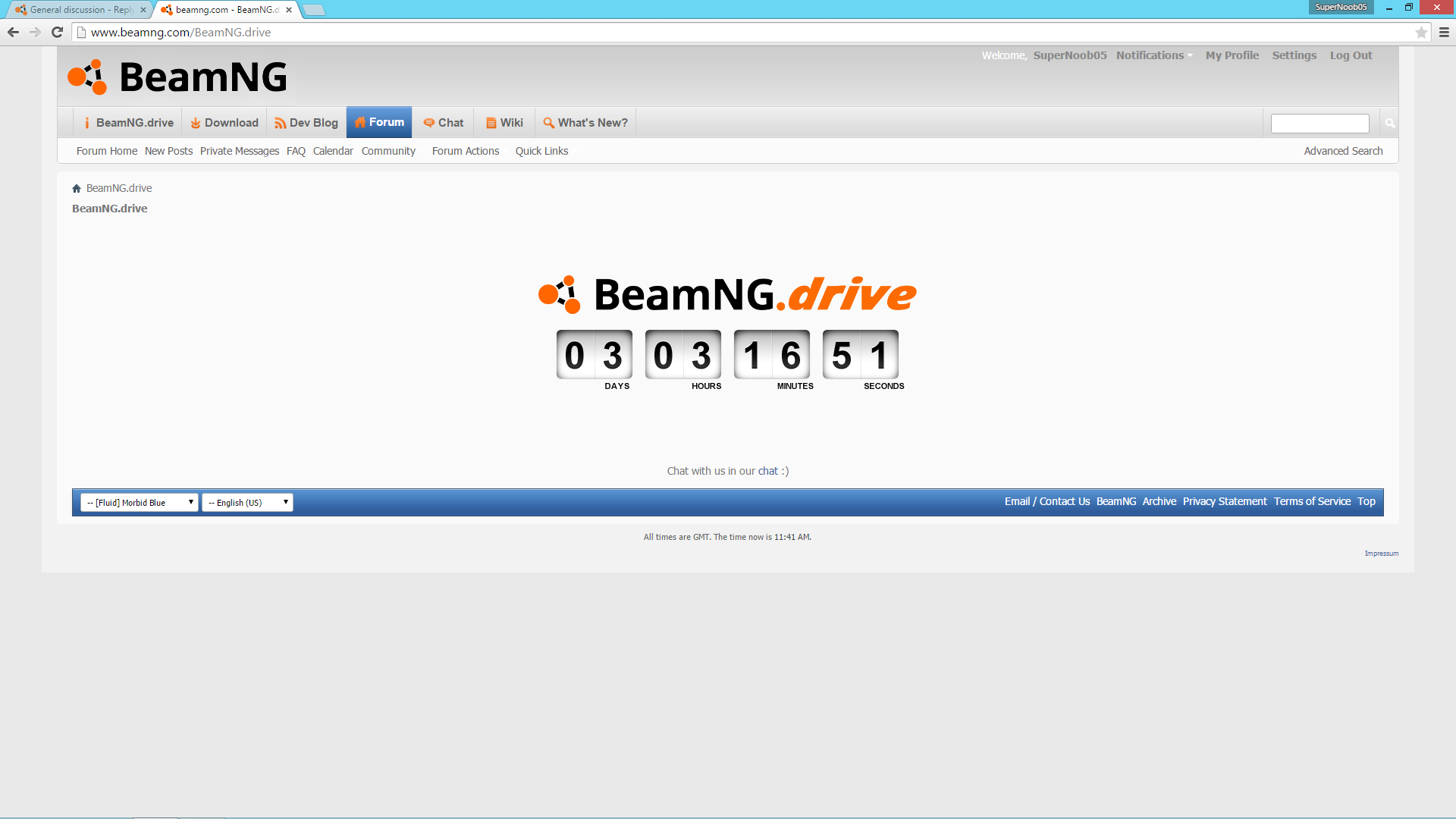Open the Privacy Statement footer link
Image resolution: width=1456 pixels, height=819 pixels.
[1225, 501]
